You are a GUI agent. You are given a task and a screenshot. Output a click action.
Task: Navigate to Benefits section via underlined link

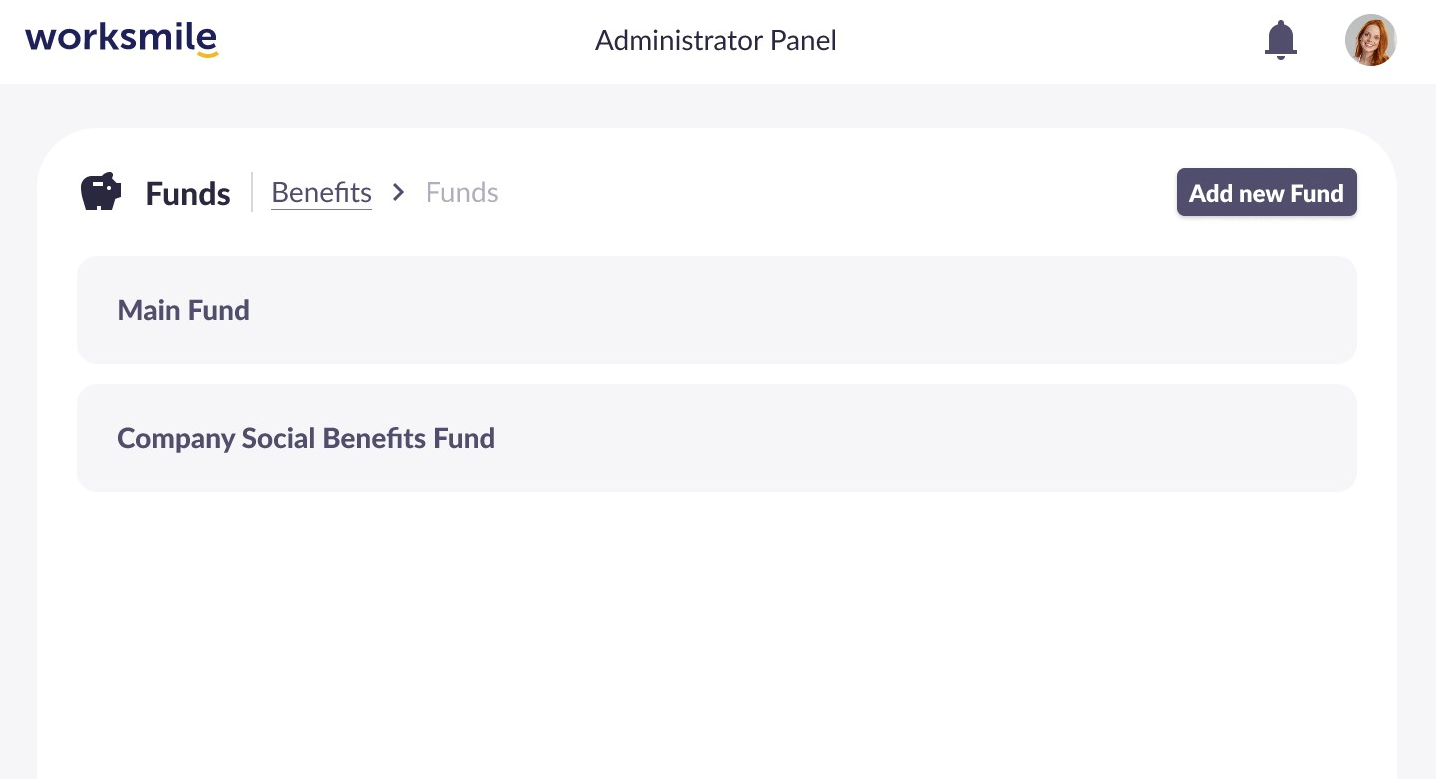[x=321, y=192]
